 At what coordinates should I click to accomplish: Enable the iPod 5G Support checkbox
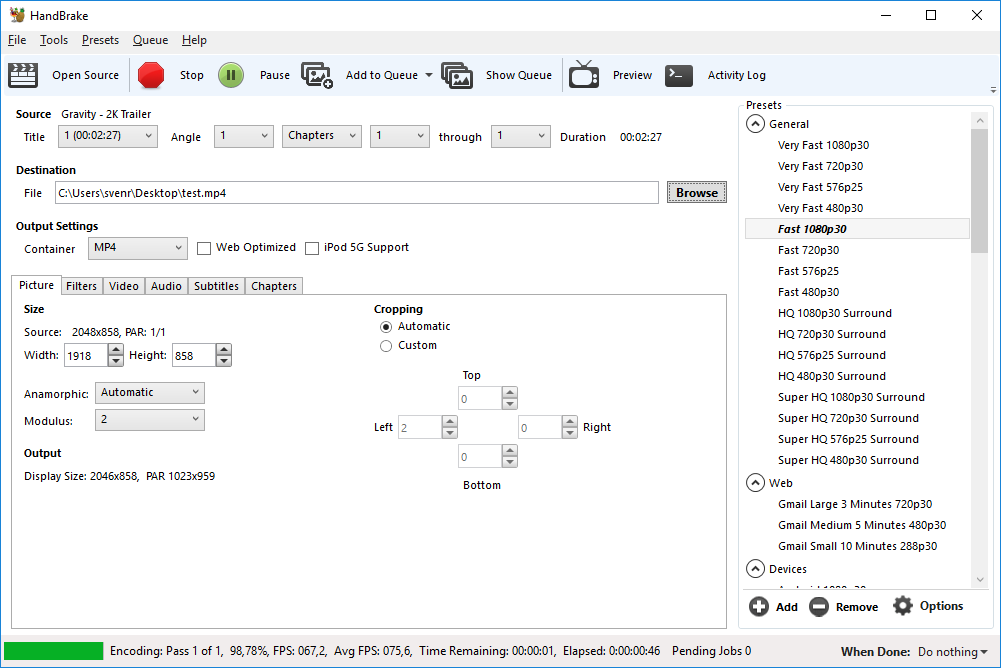[x=312, y=248]
